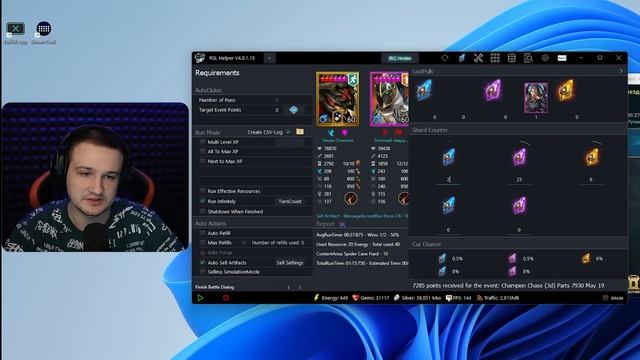Click first champion's round mastery icon
Screen dimensions: 640x360
point(351,198)
